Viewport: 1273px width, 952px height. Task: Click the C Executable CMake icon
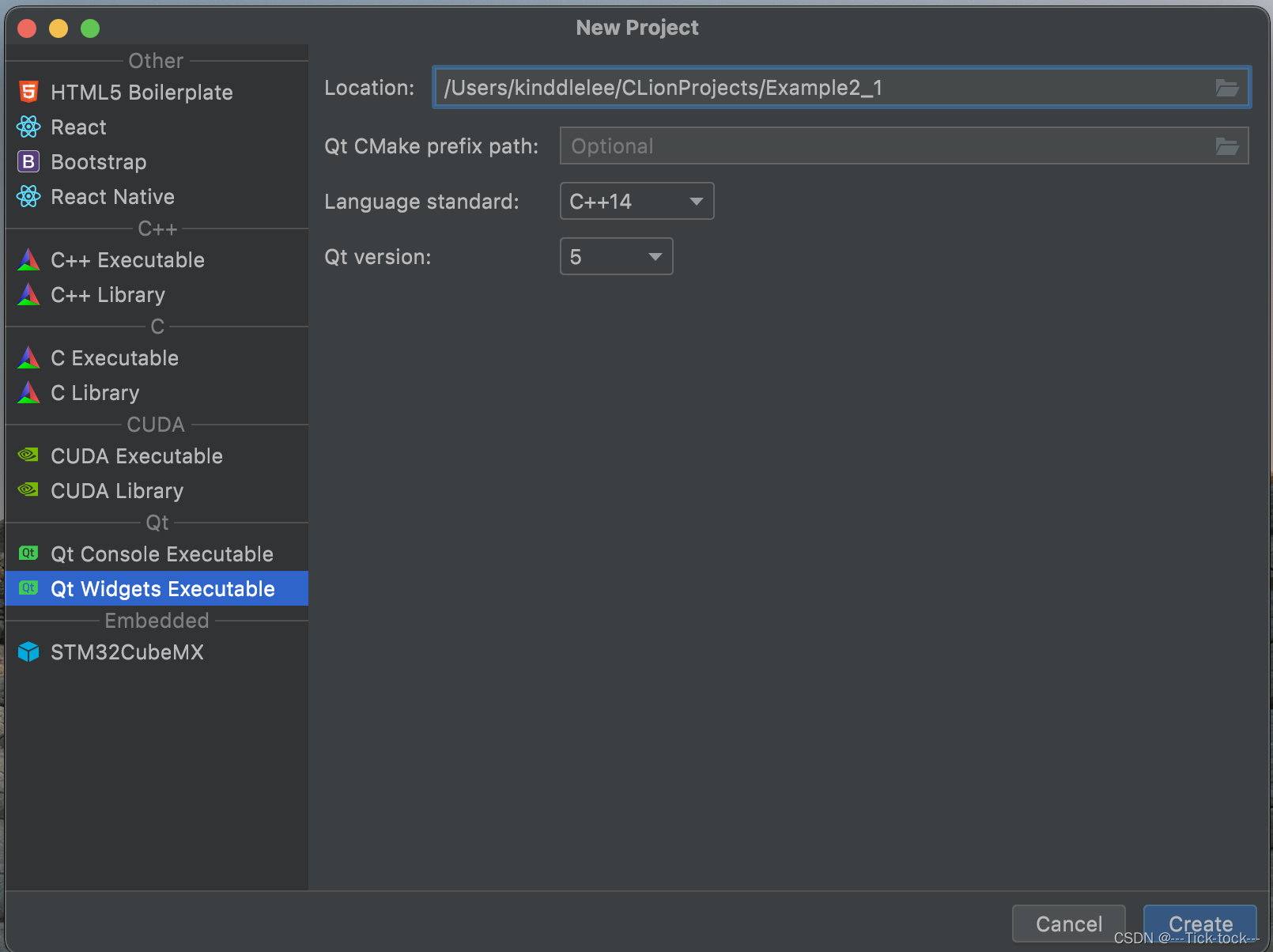28,357
